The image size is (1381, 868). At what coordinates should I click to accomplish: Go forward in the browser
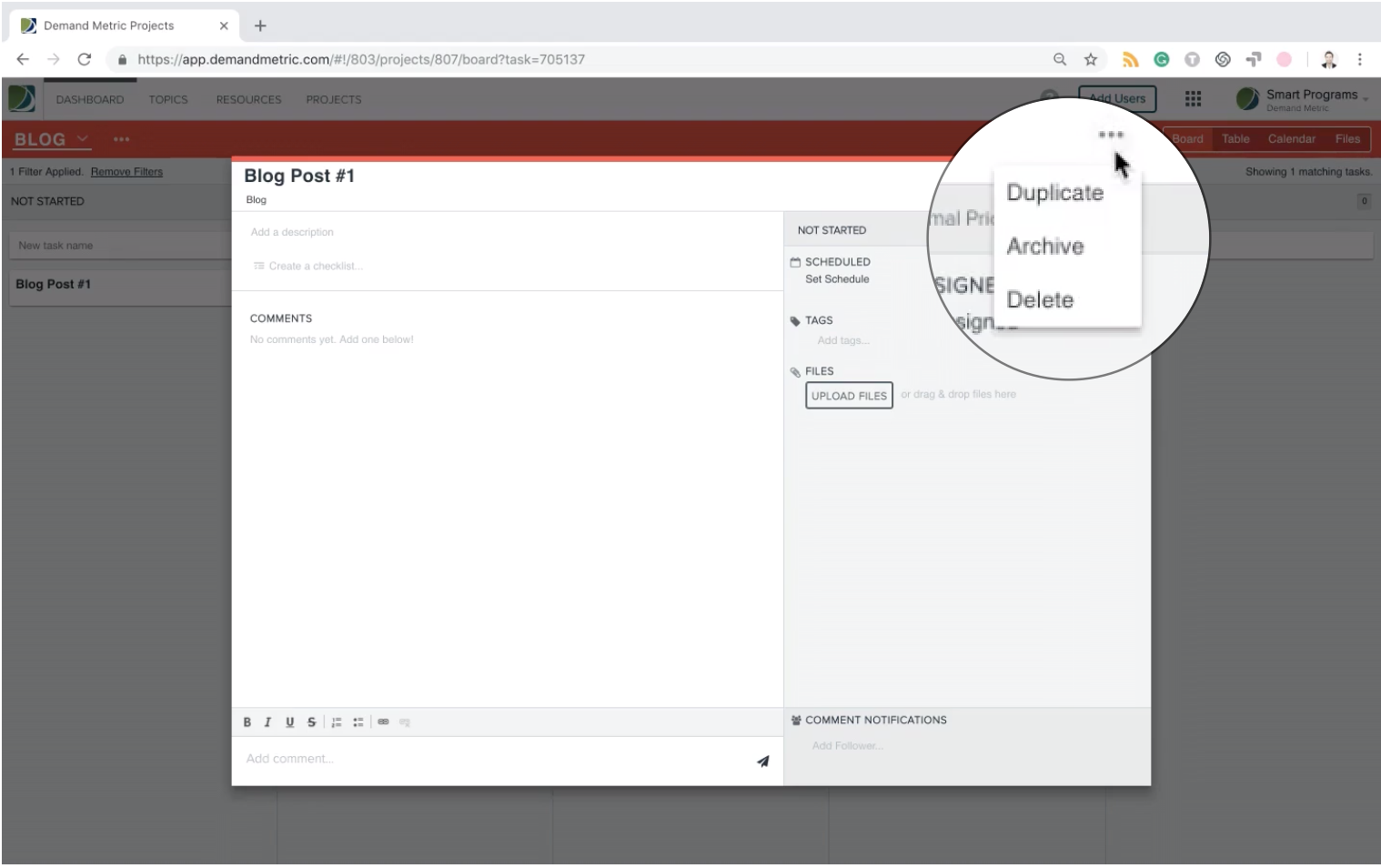coord(54,59)
